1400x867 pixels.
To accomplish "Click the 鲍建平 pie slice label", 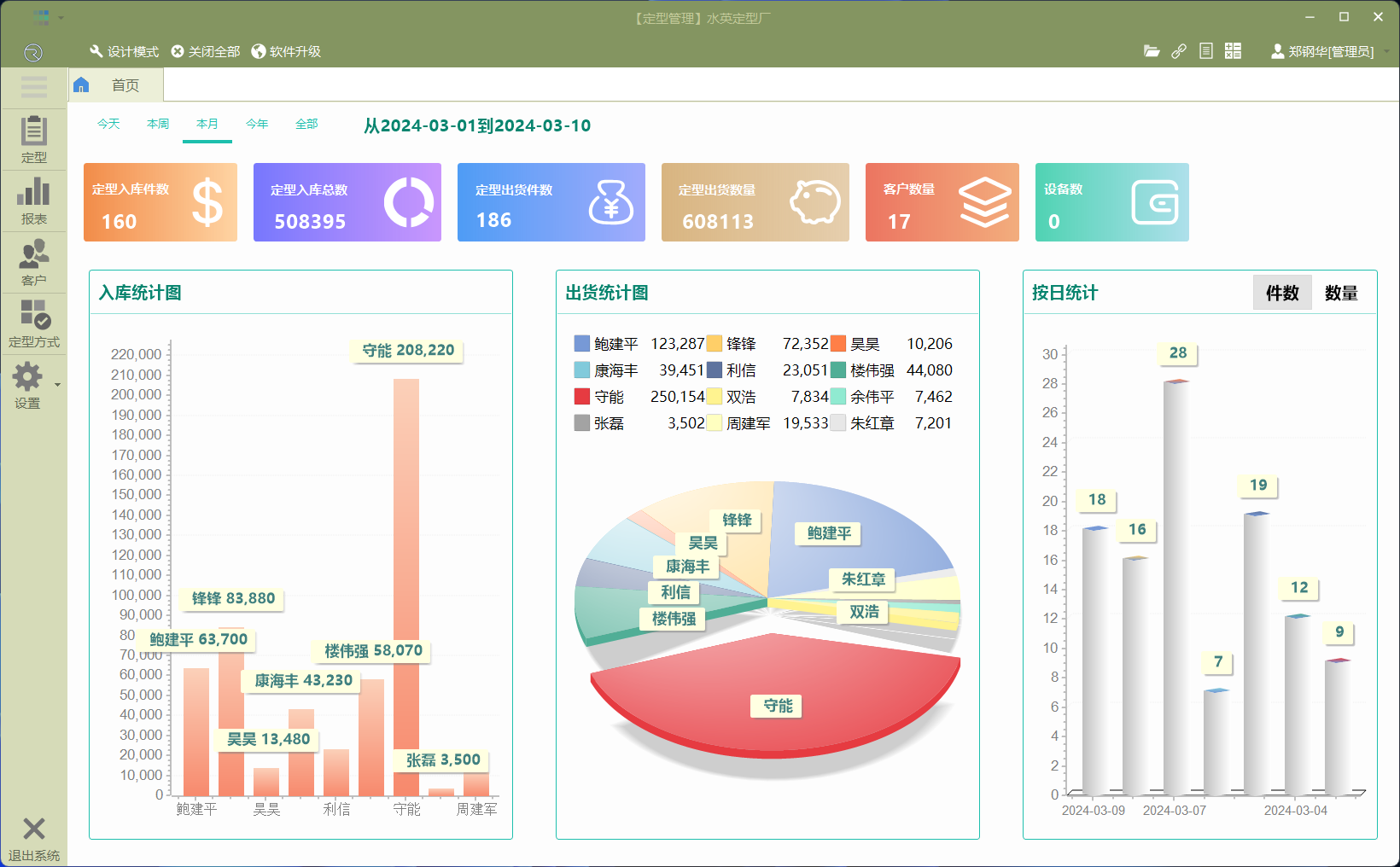I will coord(829,533).
